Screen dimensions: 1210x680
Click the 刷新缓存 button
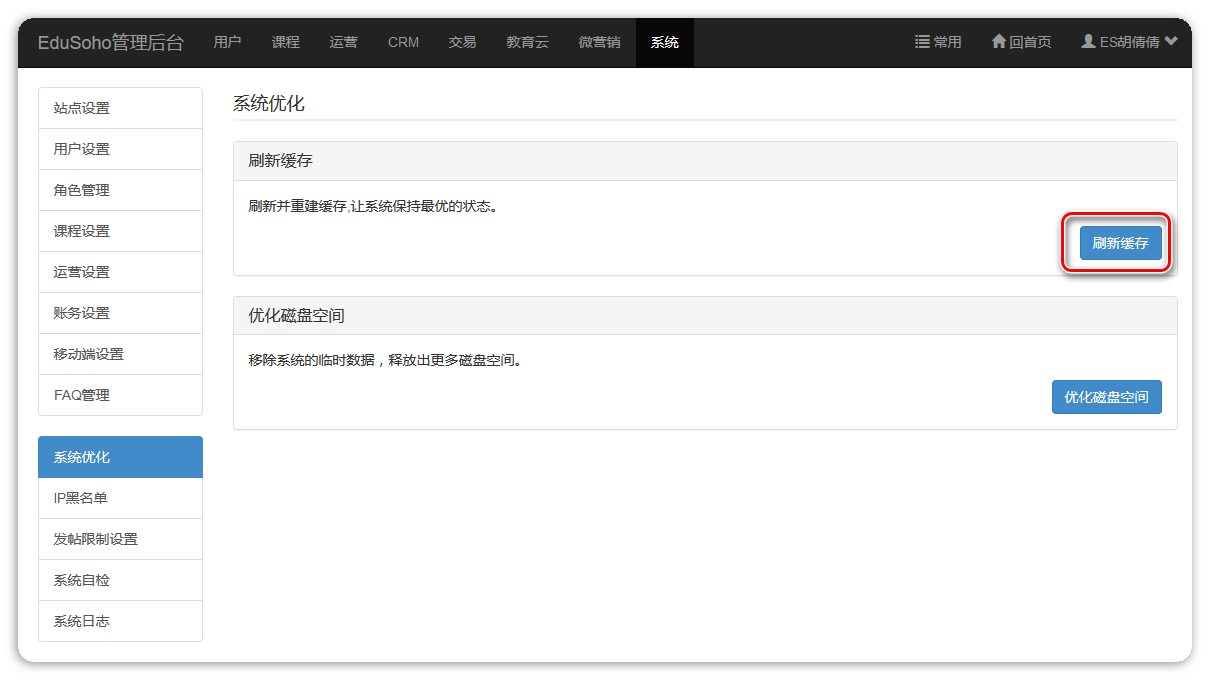[x=1120, y=243]
